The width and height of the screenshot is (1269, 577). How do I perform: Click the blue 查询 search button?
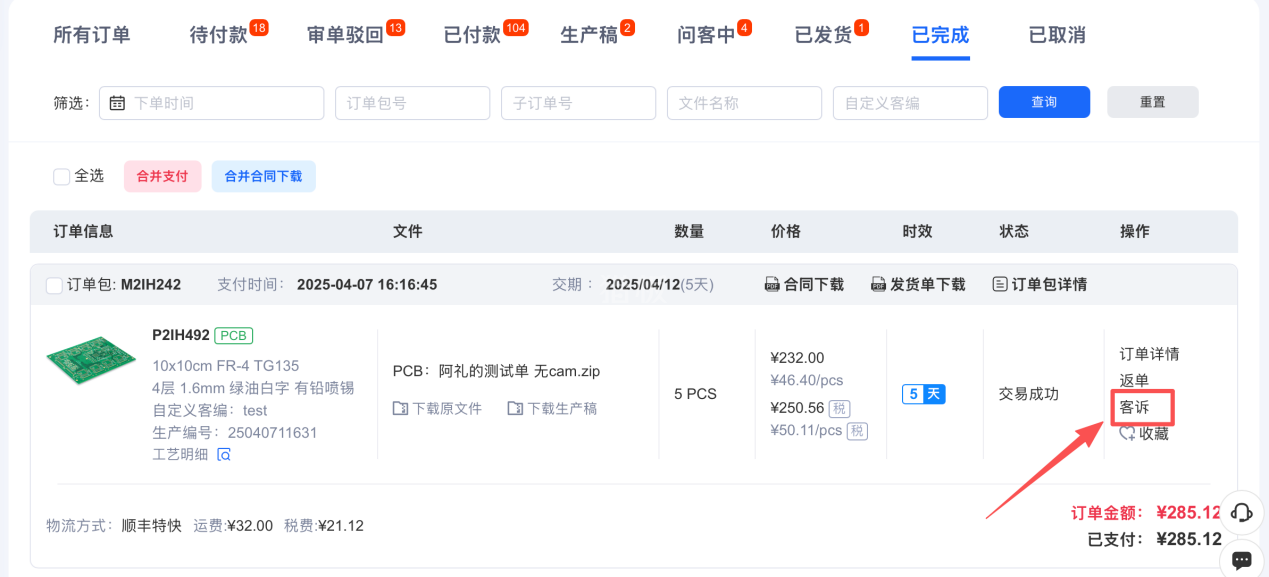[x=1044, y=102]
